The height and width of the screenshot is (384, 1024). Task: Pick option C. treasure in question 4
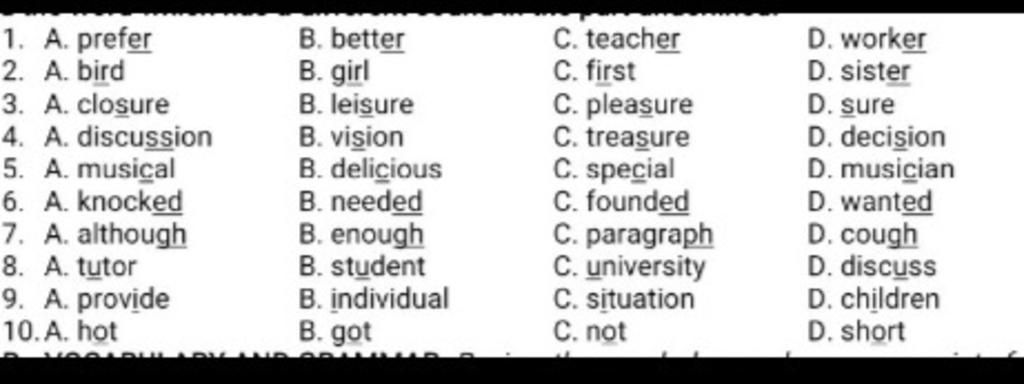coord(621,137)
